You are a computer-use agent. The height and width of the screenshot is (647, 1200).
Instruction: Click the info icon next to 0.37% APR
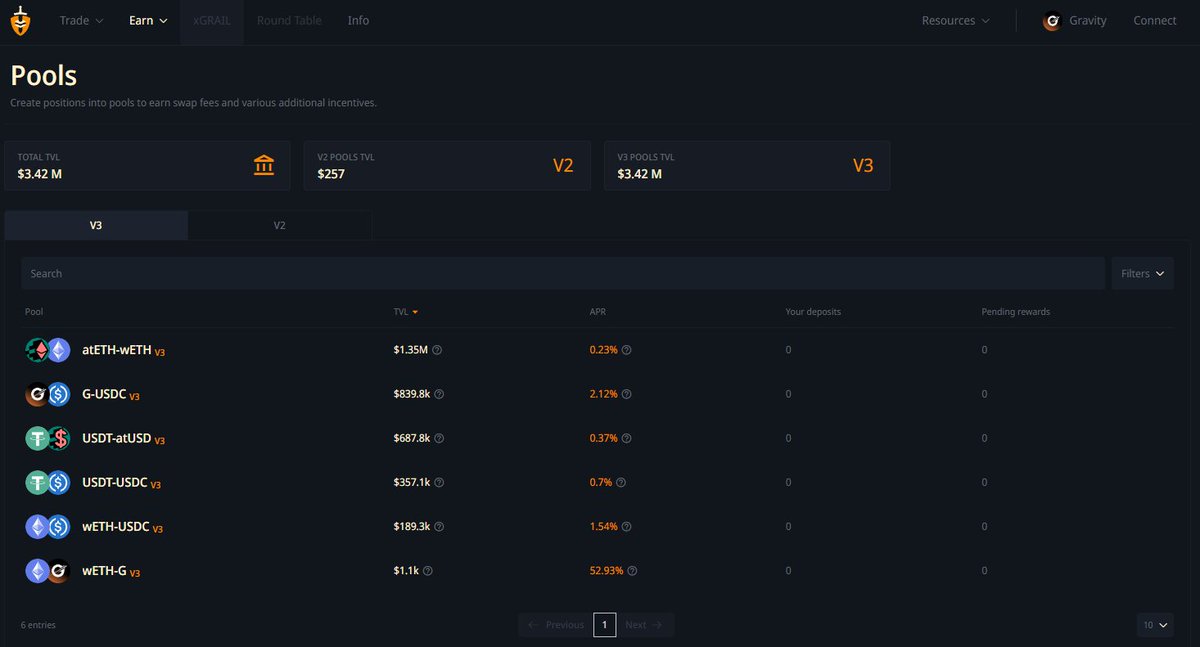627,438
